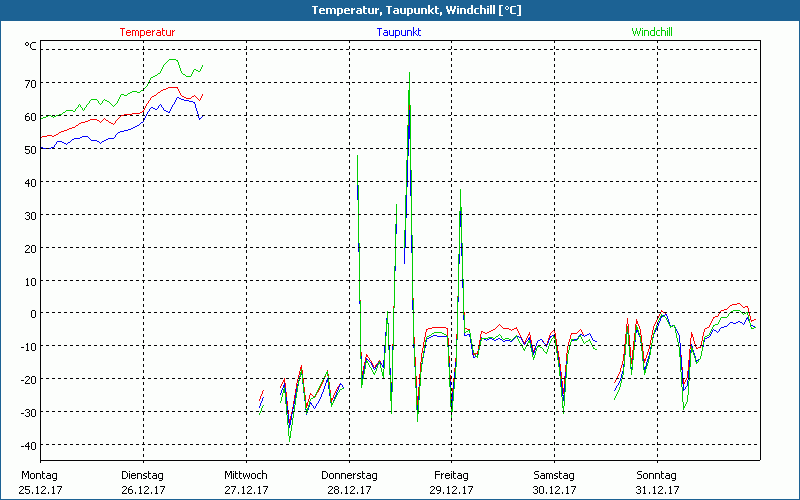Click the 30 value on the y-axis
This screenshot has height=500, width=800.
(x=31, y=216)
